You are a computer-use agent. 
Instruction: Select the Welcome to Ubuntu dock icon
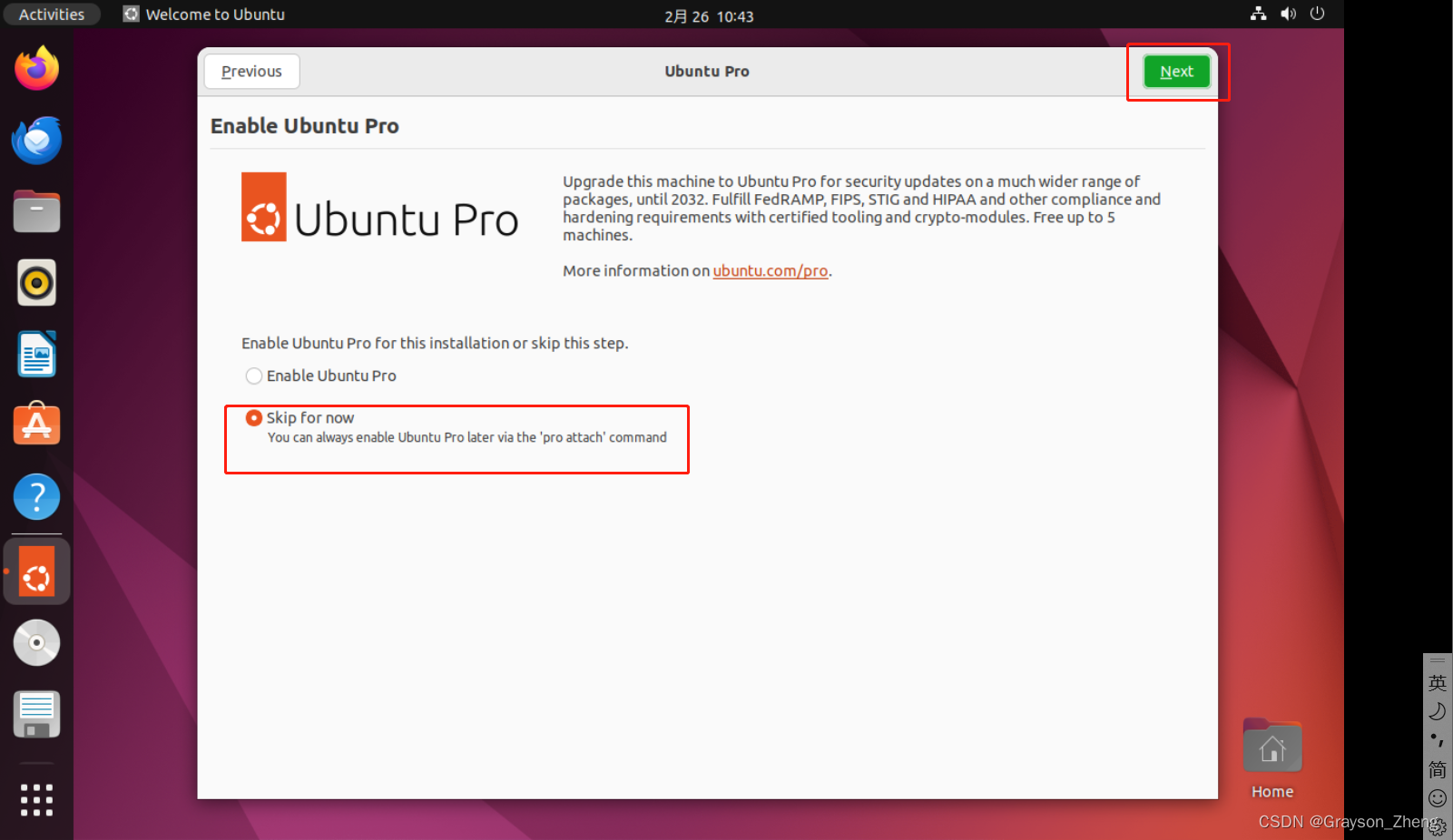point(36,572)
